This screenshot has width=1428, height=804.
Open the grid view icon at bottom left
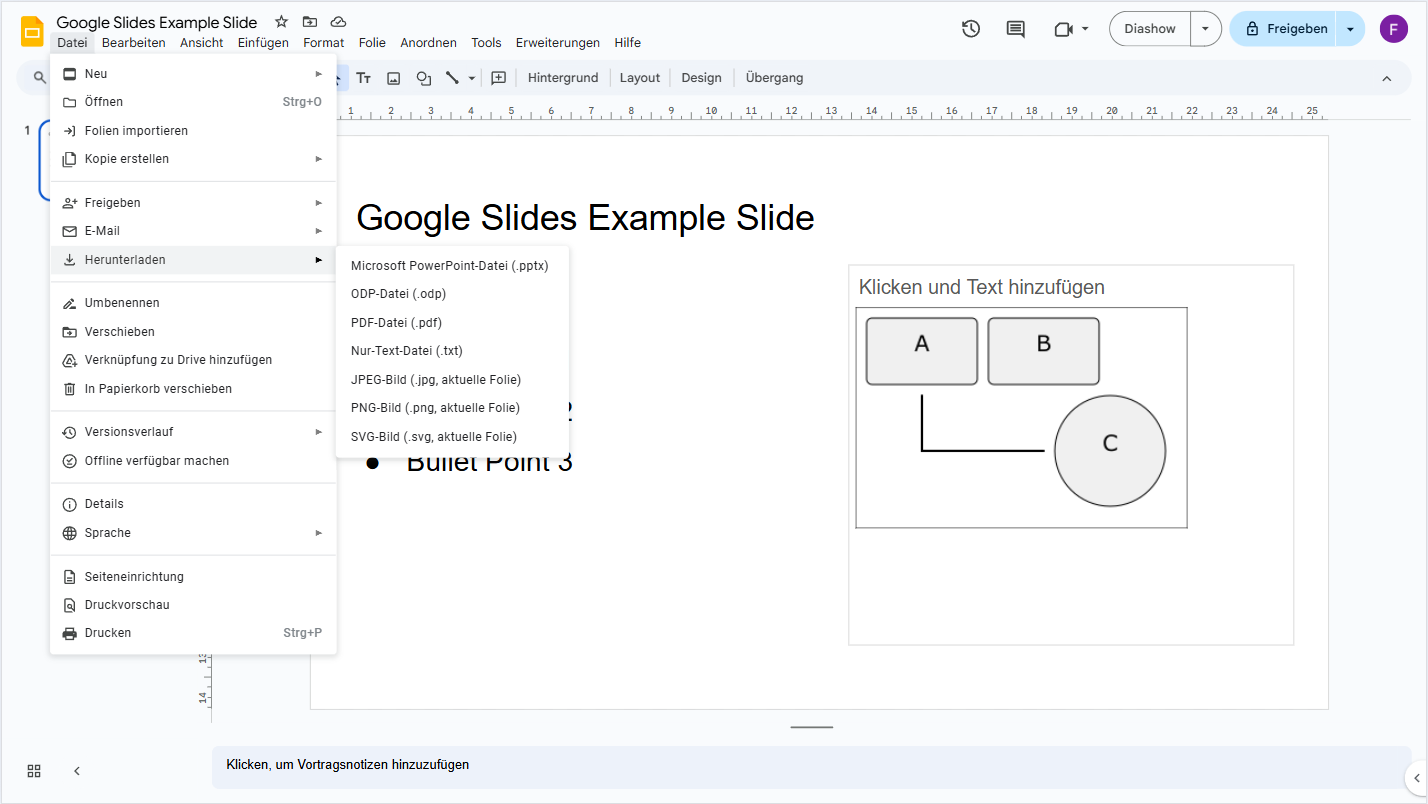34,771
